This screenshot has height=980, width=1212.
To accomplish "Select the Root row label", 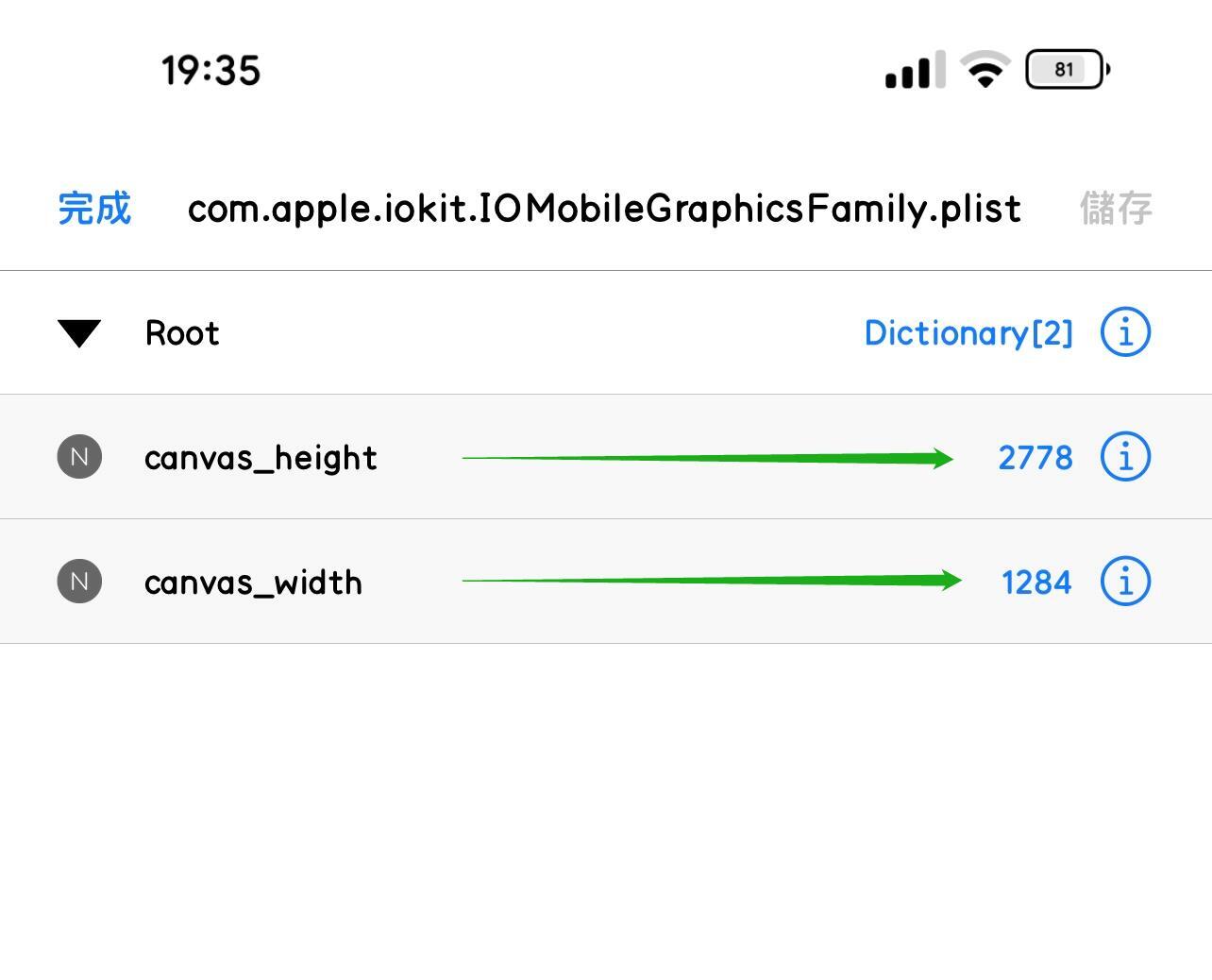I will click(182, 333).
